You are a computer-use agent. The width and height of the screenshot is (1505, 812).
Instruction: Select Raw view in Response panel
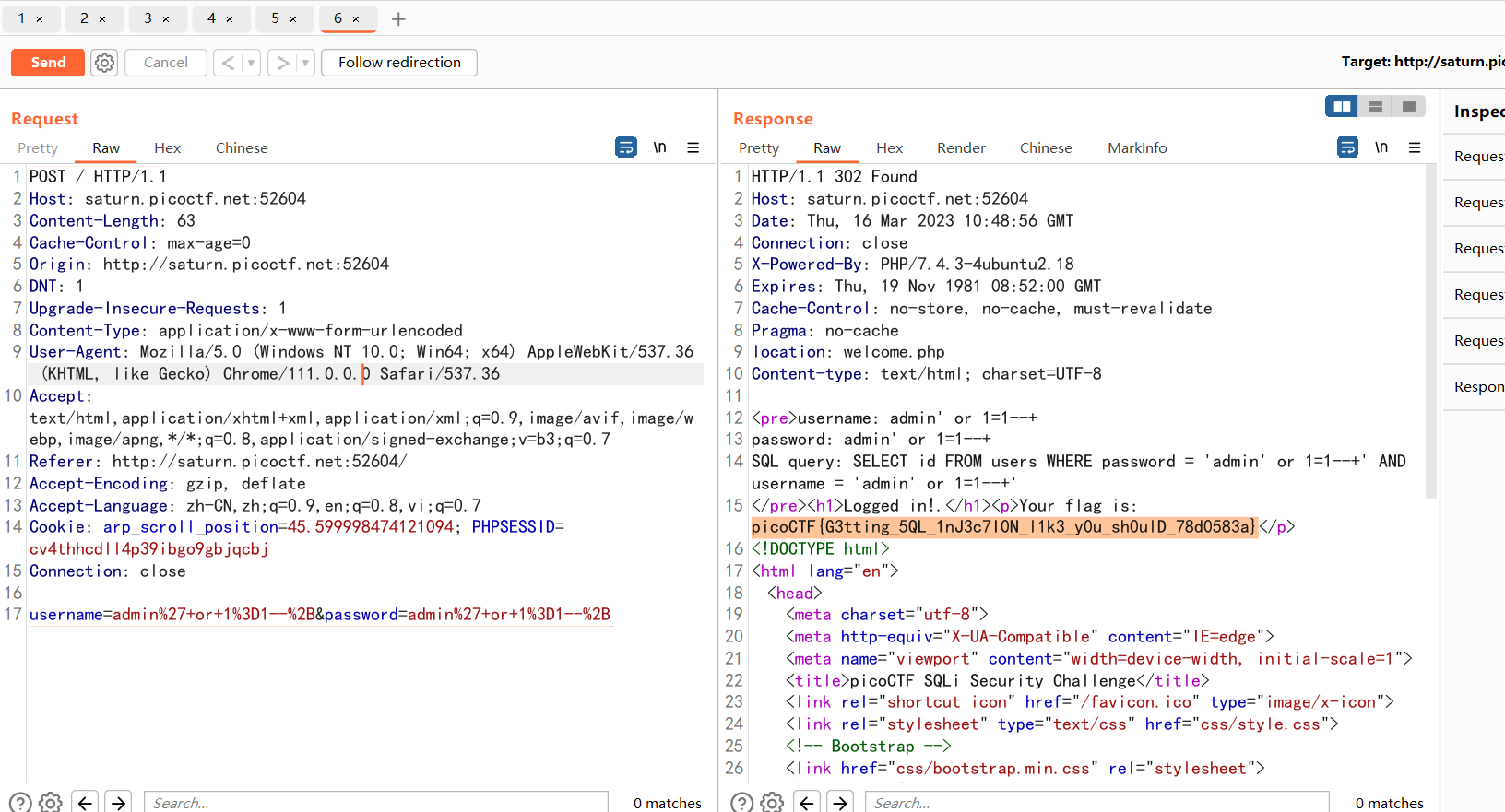click(827, 148)
